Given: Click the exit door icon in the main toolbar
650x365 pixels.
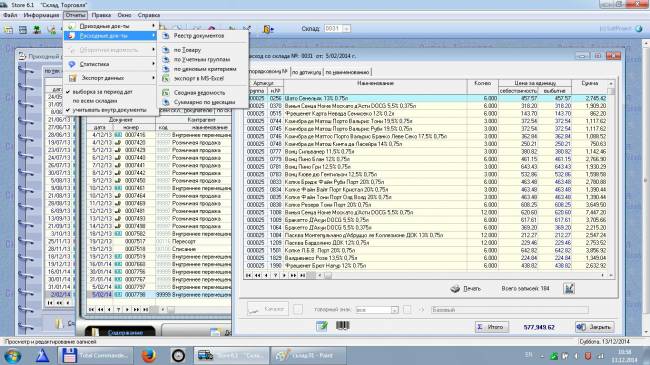Looking at the screenshot, I should pos(268,29).
